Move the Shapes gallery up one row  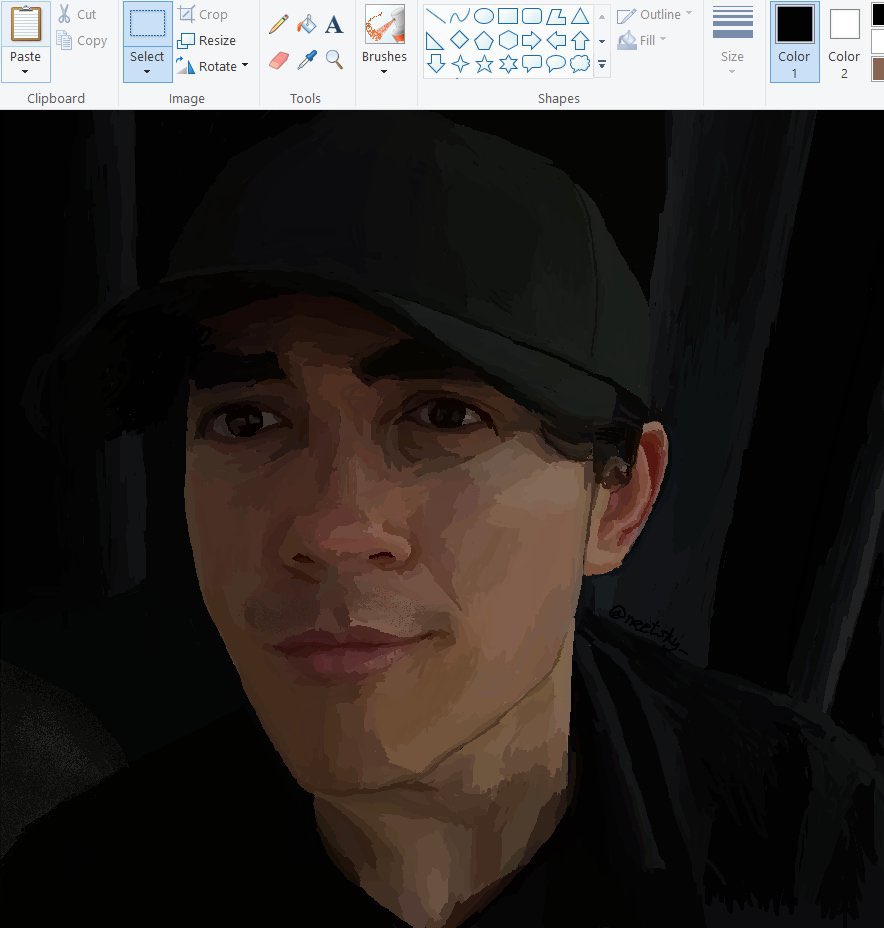602,17
